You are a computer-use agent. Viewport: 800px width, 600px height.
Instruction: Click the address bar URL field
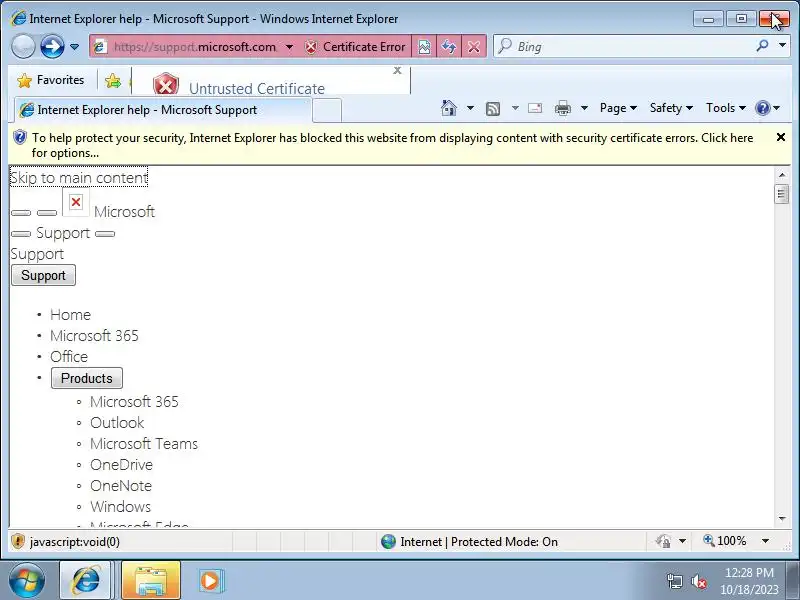[x=194, y=47]
